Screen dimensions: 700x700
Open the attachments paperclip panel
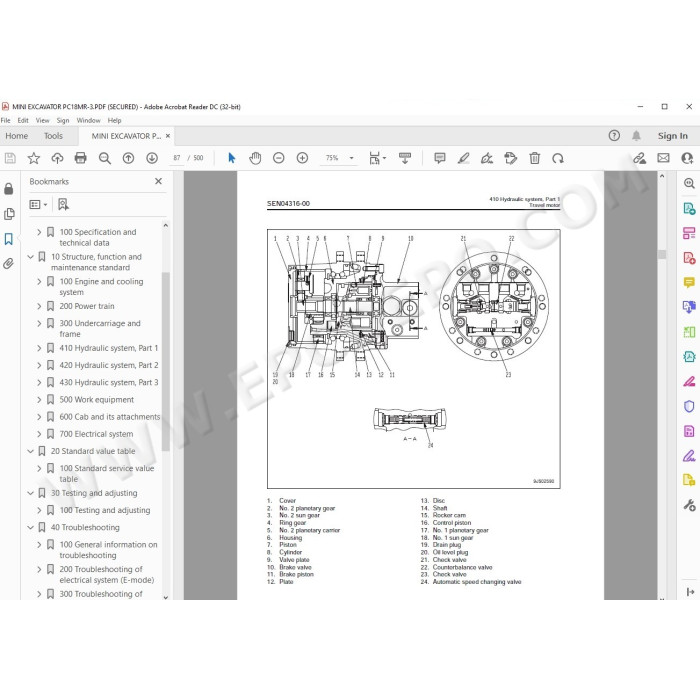pos(8,264)
